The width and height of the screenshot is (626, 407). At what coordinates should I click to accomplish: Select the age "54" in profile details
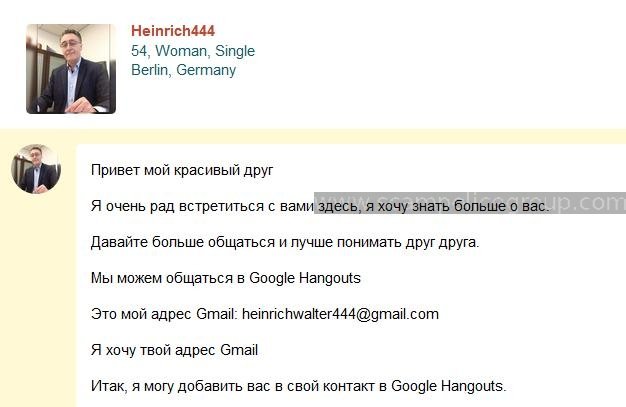click(x=139, y=51)
